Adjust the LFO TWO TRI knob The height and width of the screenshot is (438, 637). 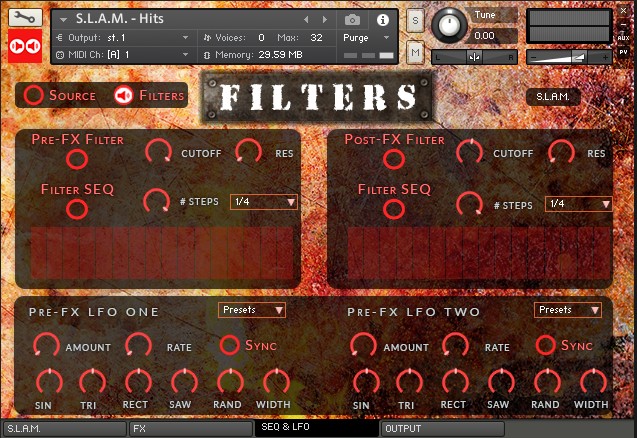tap(410, 382)
